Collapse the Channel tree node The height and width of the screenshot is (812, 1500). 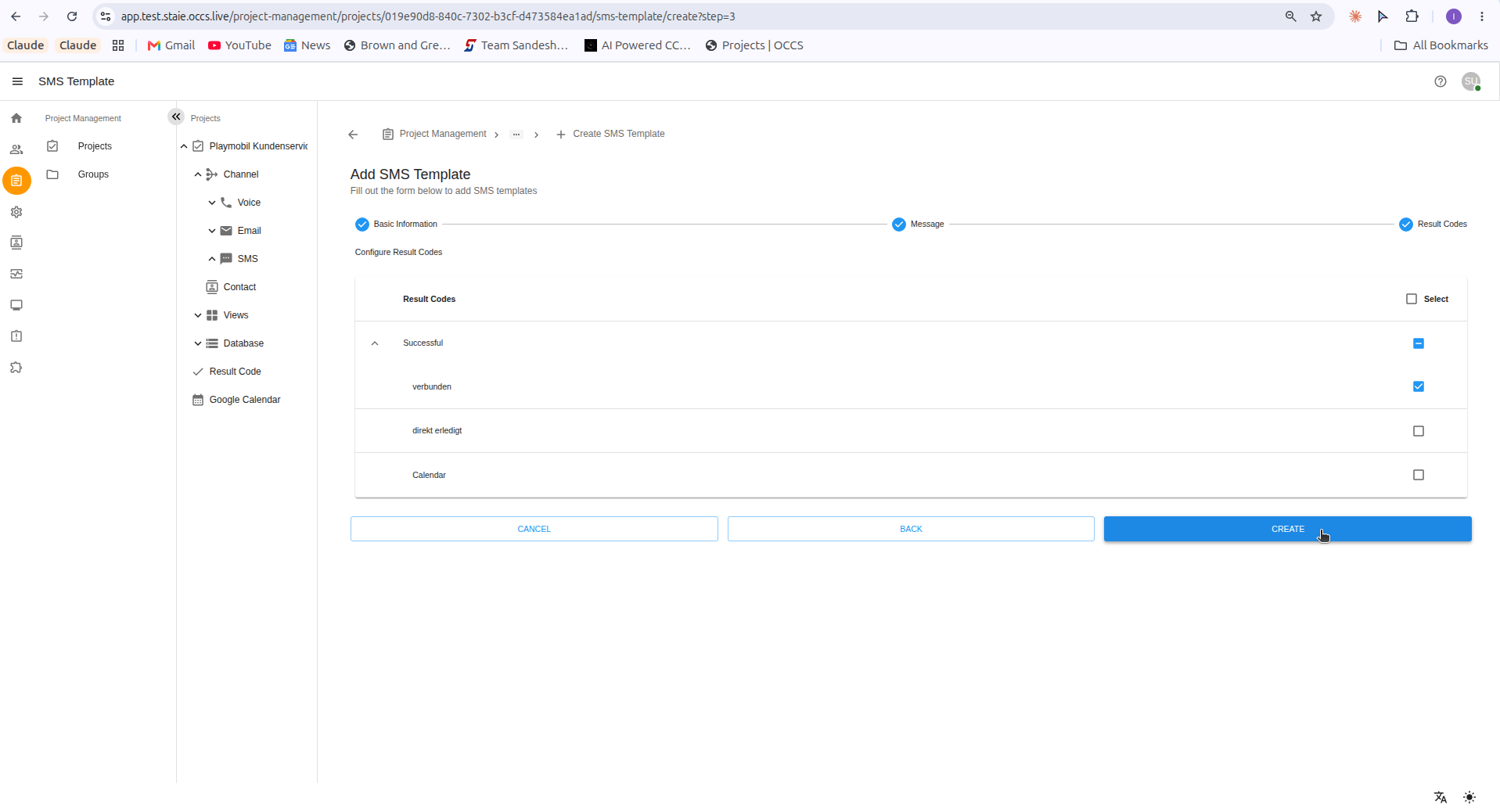point(198,174)
